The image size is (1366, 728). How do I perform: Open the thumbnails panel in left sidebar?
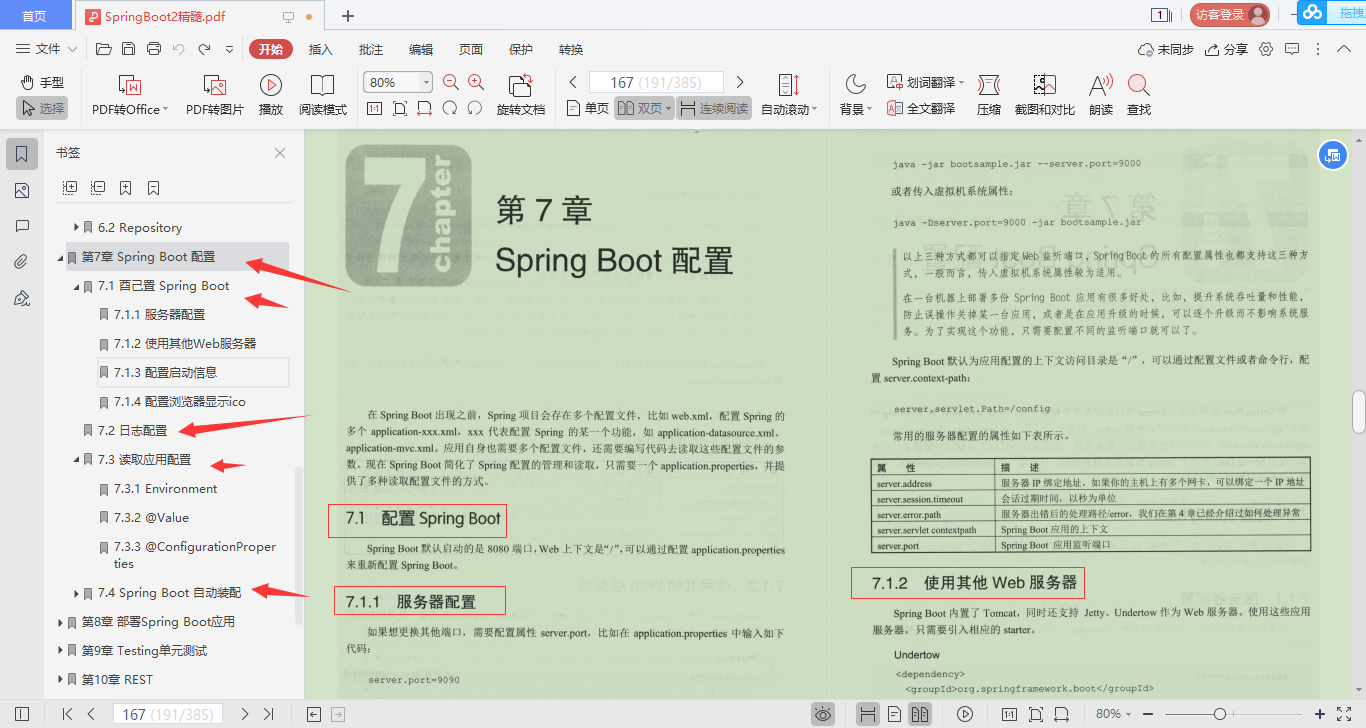pyautogui.click(x=22, y=191)
